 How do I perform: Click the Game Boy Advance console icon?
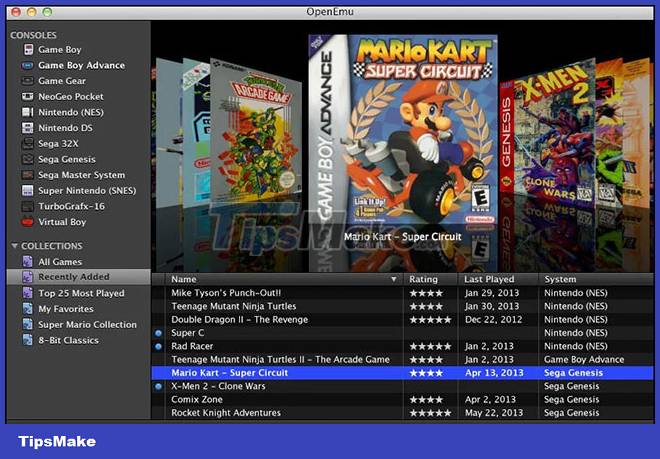coord(27,65)
